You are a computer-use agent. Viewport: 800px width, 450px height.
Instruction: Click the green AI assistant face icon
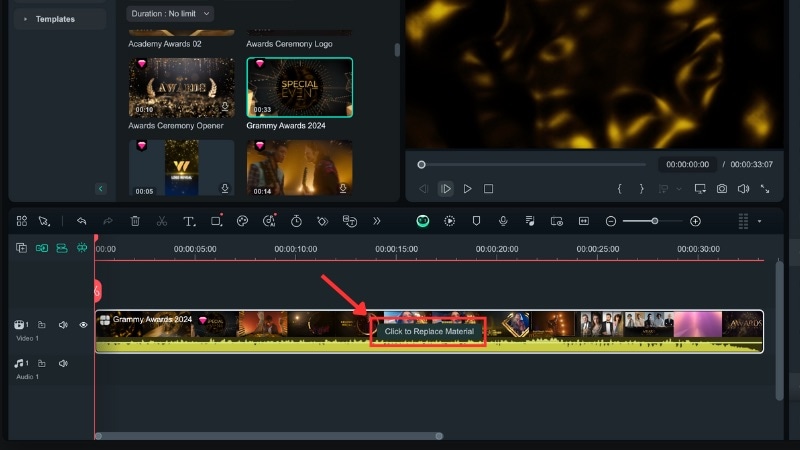pos(422,221)
